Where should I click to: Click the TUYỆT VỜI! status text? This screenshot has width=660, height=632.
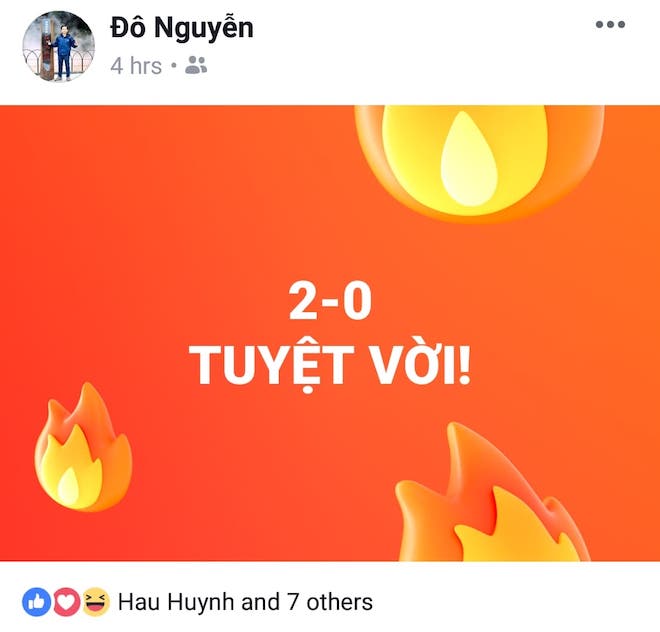[x=330, y=365]
